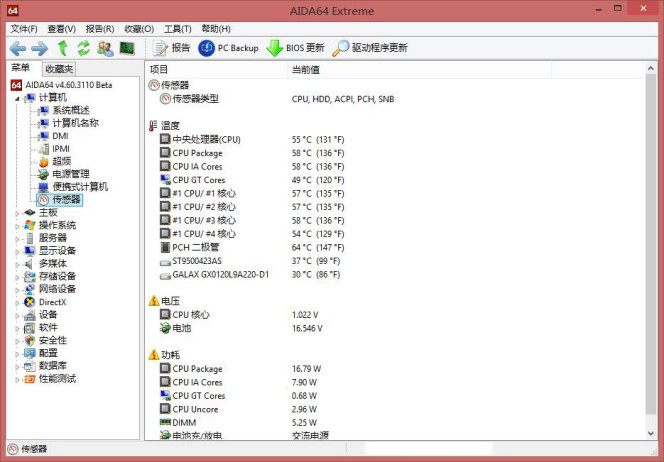Click the 安全性 shield icon
Image resolution: width=664 pixels, height=462 pixels.
pos(30,340)
